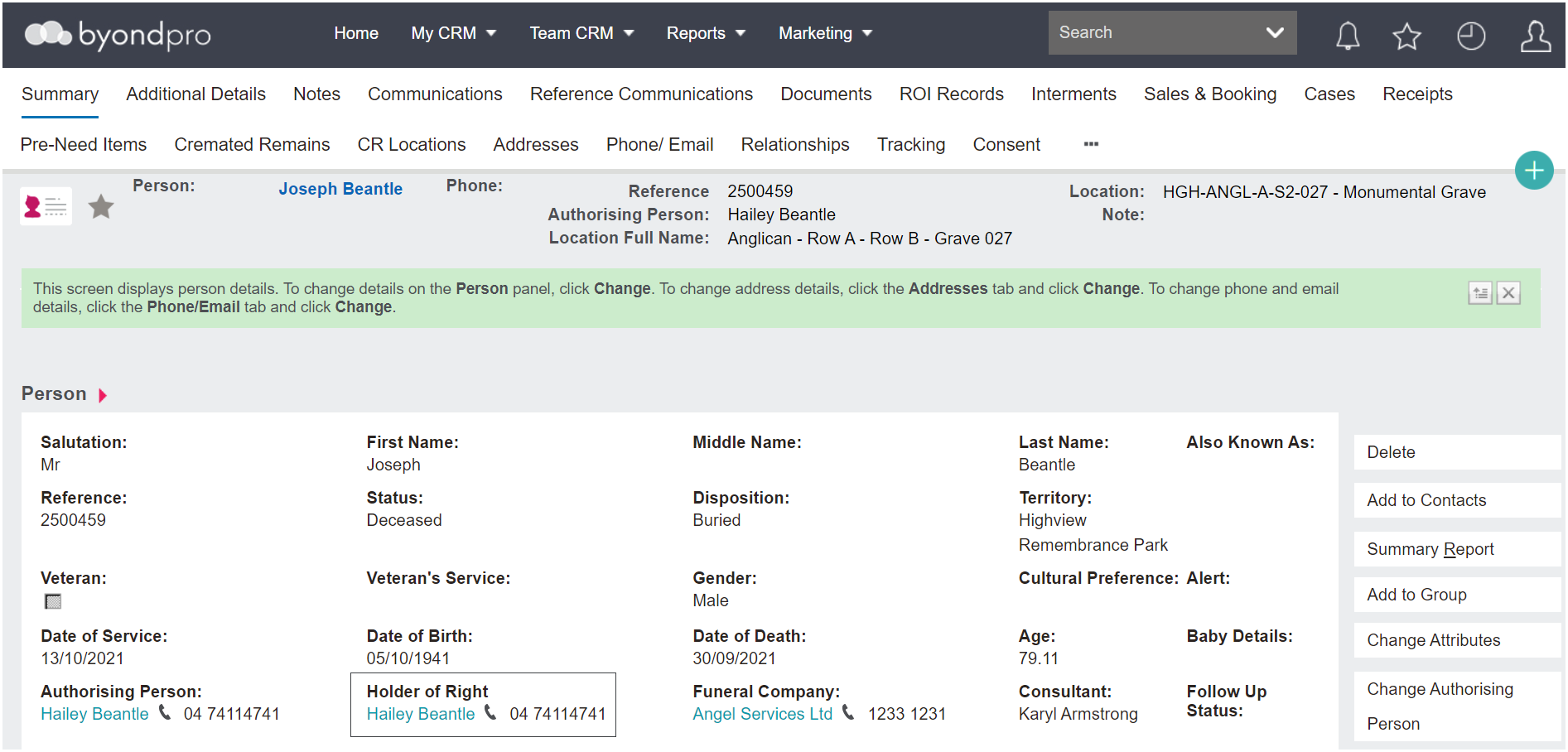Switch to the Tracking tab
1568x752 pixels.
click(911, 145)
